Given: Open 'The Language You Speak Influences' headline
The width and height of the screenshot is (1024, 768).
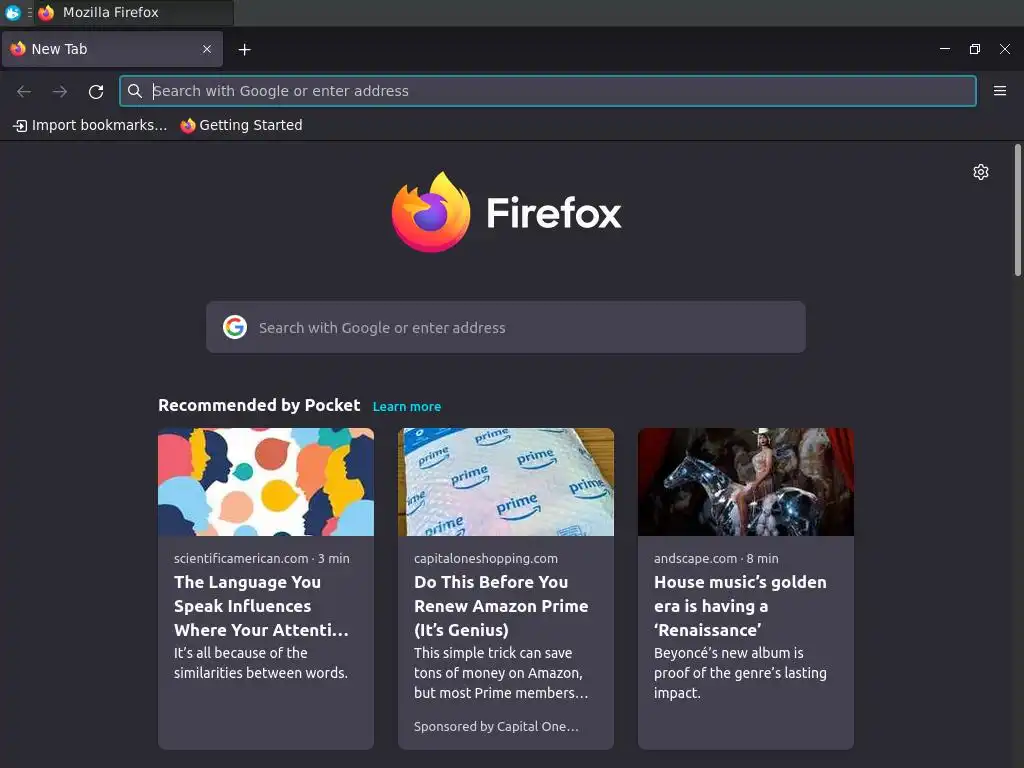Looking at the screenshot, I should 261,606.
